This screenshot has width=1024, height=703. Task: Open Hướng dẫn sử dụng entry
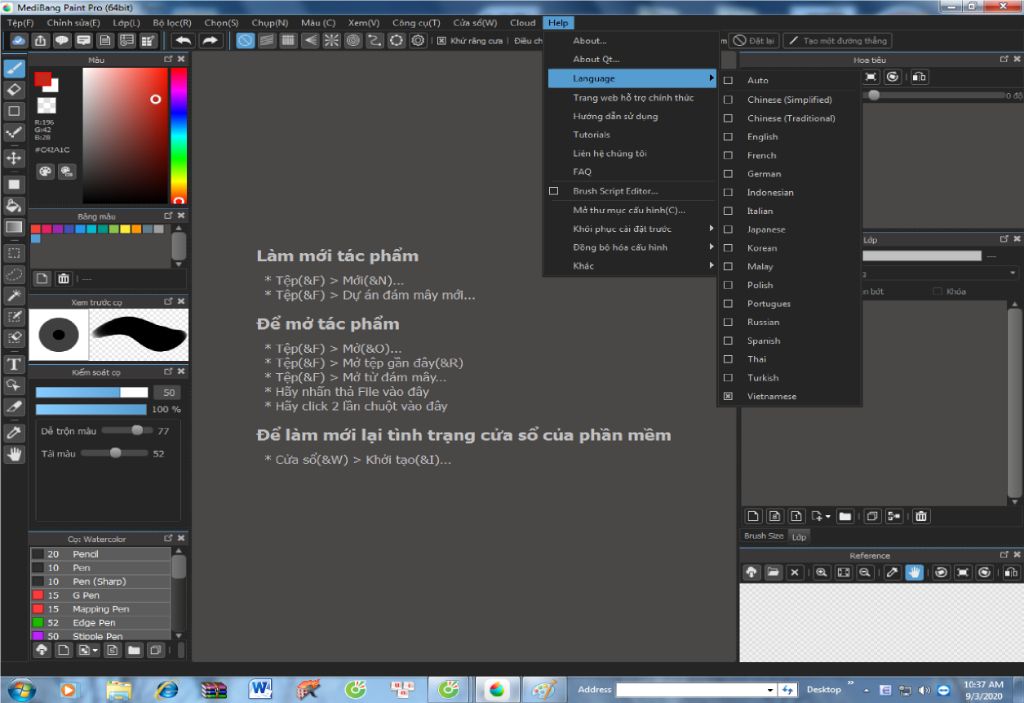point(615,116)
